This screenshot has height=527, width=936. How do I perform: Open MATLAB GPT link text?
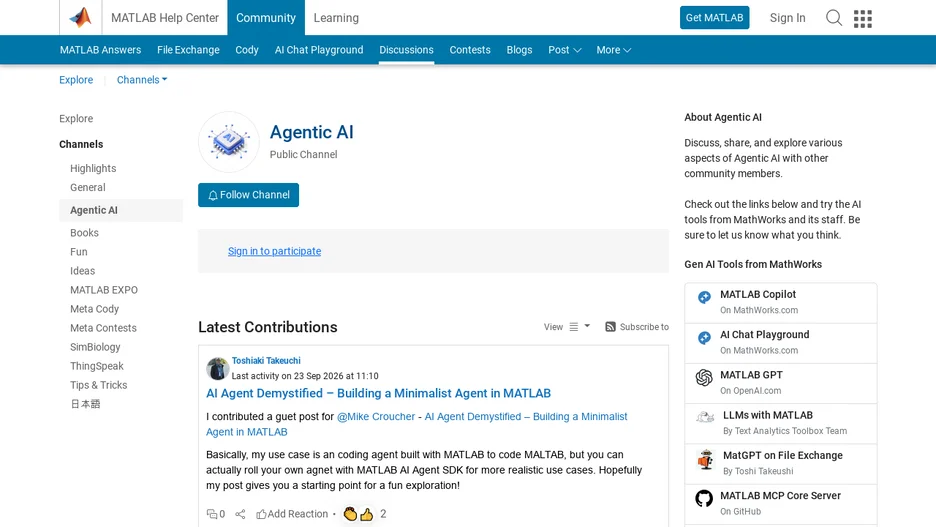(751, 375)
